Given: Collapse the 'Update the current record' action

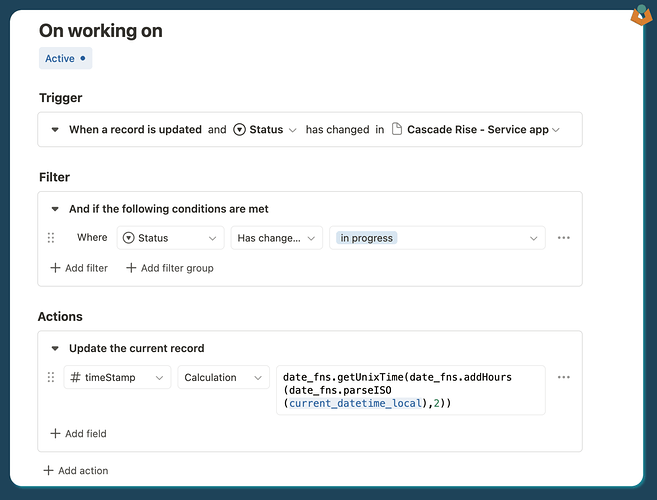Looking at the screenshot, I should (x=55, y=348).
